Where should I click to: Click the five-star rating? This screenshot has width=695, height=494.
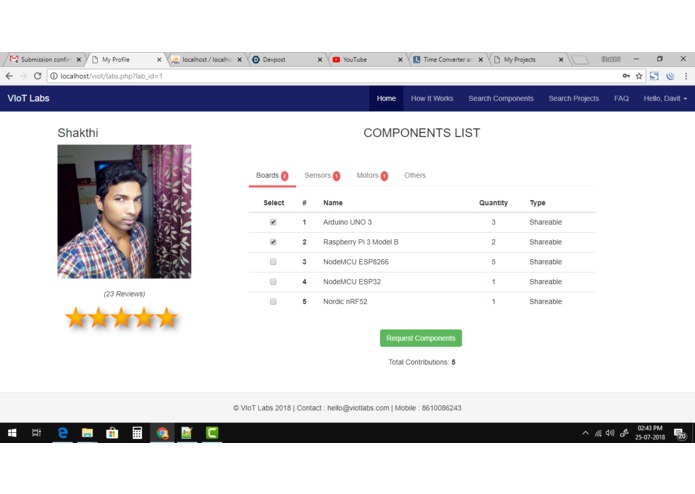click(121, 318)
